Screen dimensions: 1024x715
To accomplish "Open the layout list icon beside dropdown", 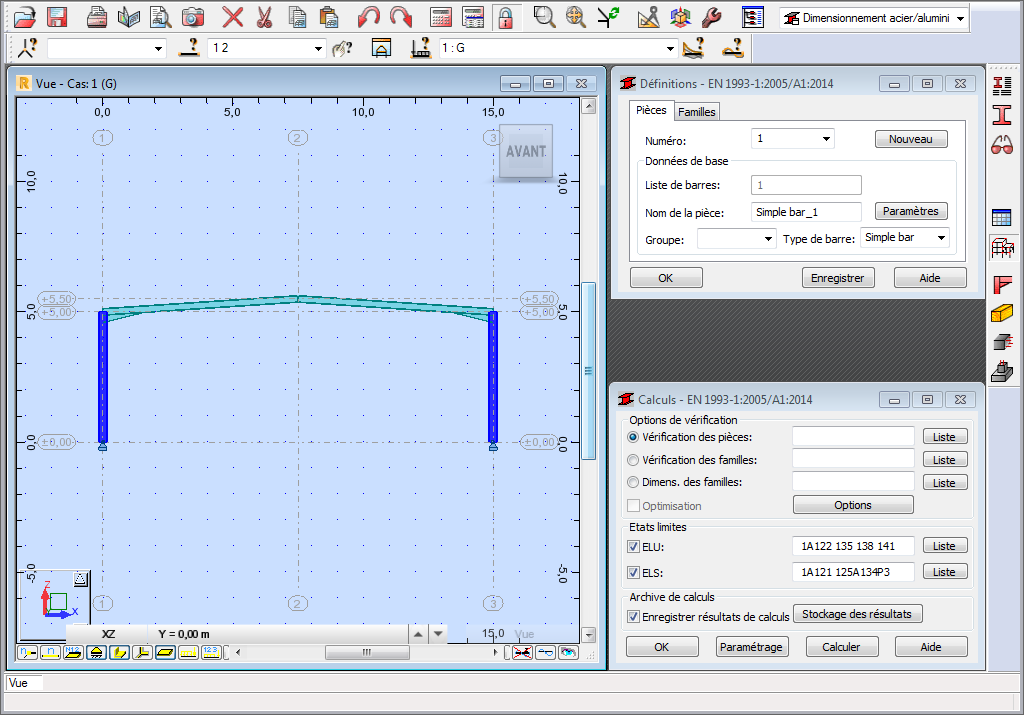I will (x=752, y=18).
